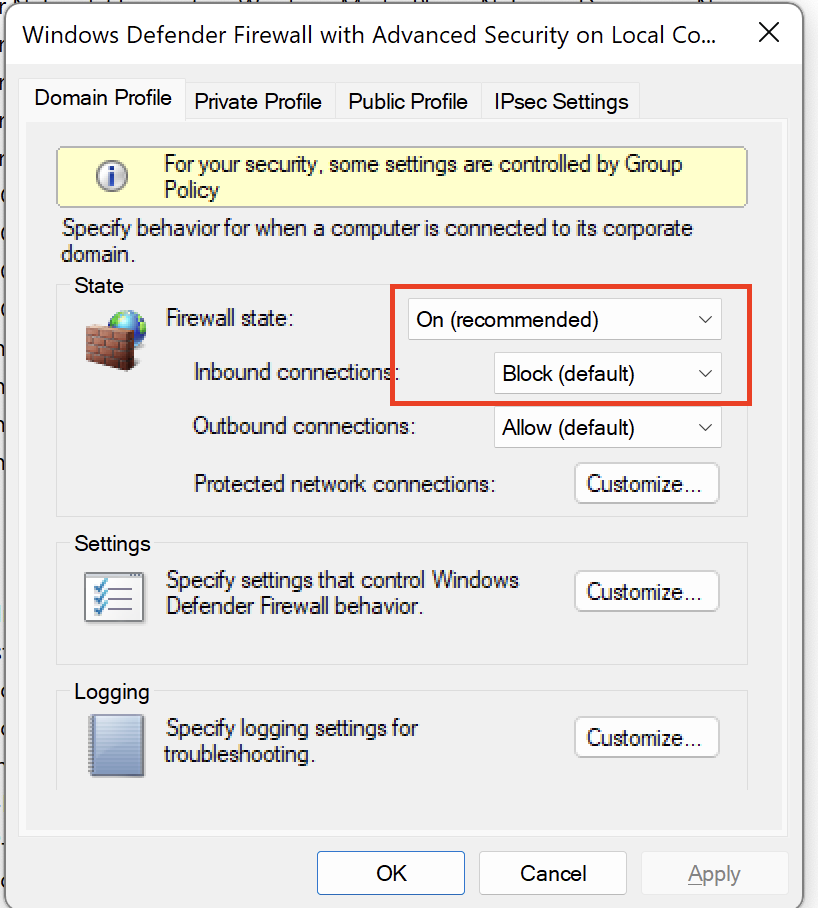Click the 'Inbound connections:' label
818x908 pixels.
point(296,372)
